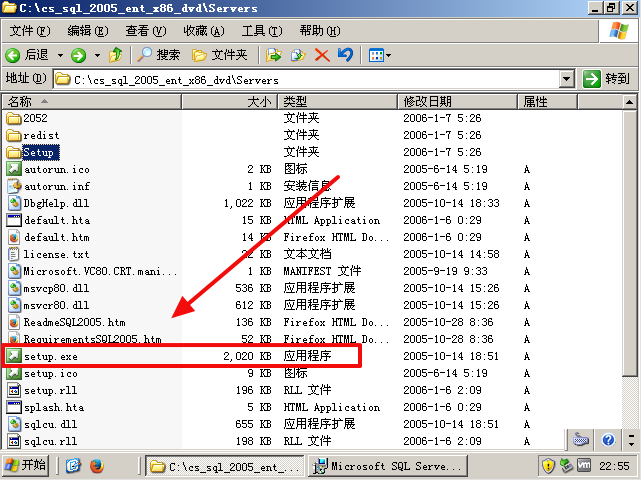Click inside the address bar path field
Screen dimensions: 641x480
(x=307, y=79)
